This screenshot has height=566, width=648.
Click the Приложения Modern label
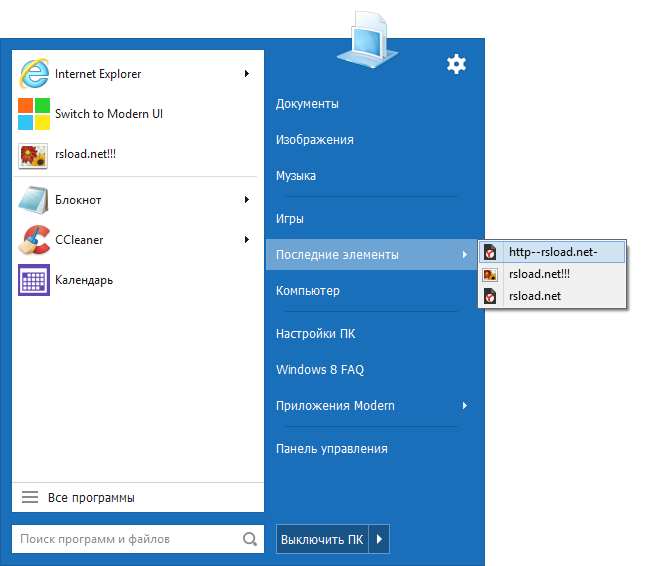coord(335,406)
